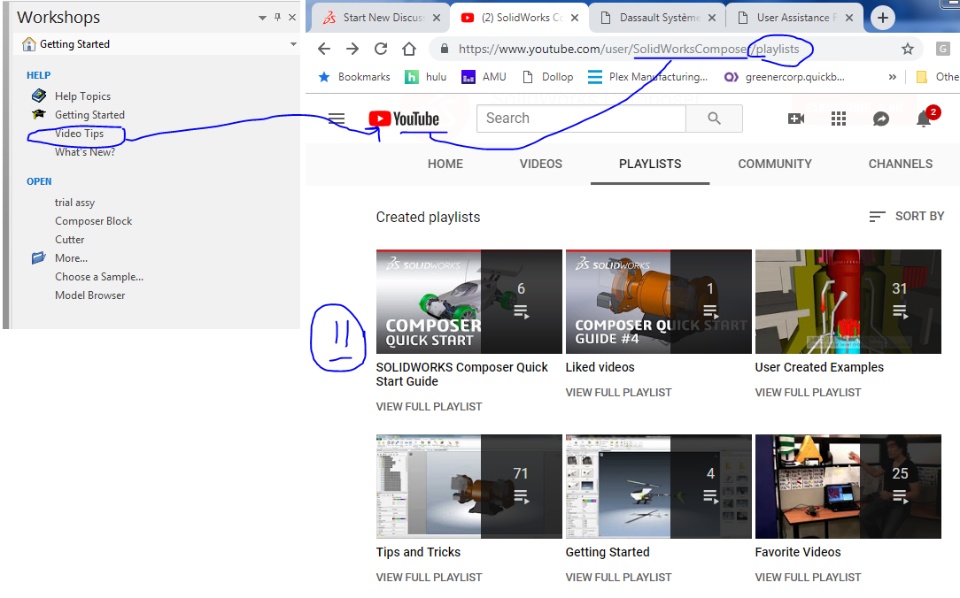Screen dimensions: 960x598
Task: Open the browser home page
Action: (x=409, y=48)
